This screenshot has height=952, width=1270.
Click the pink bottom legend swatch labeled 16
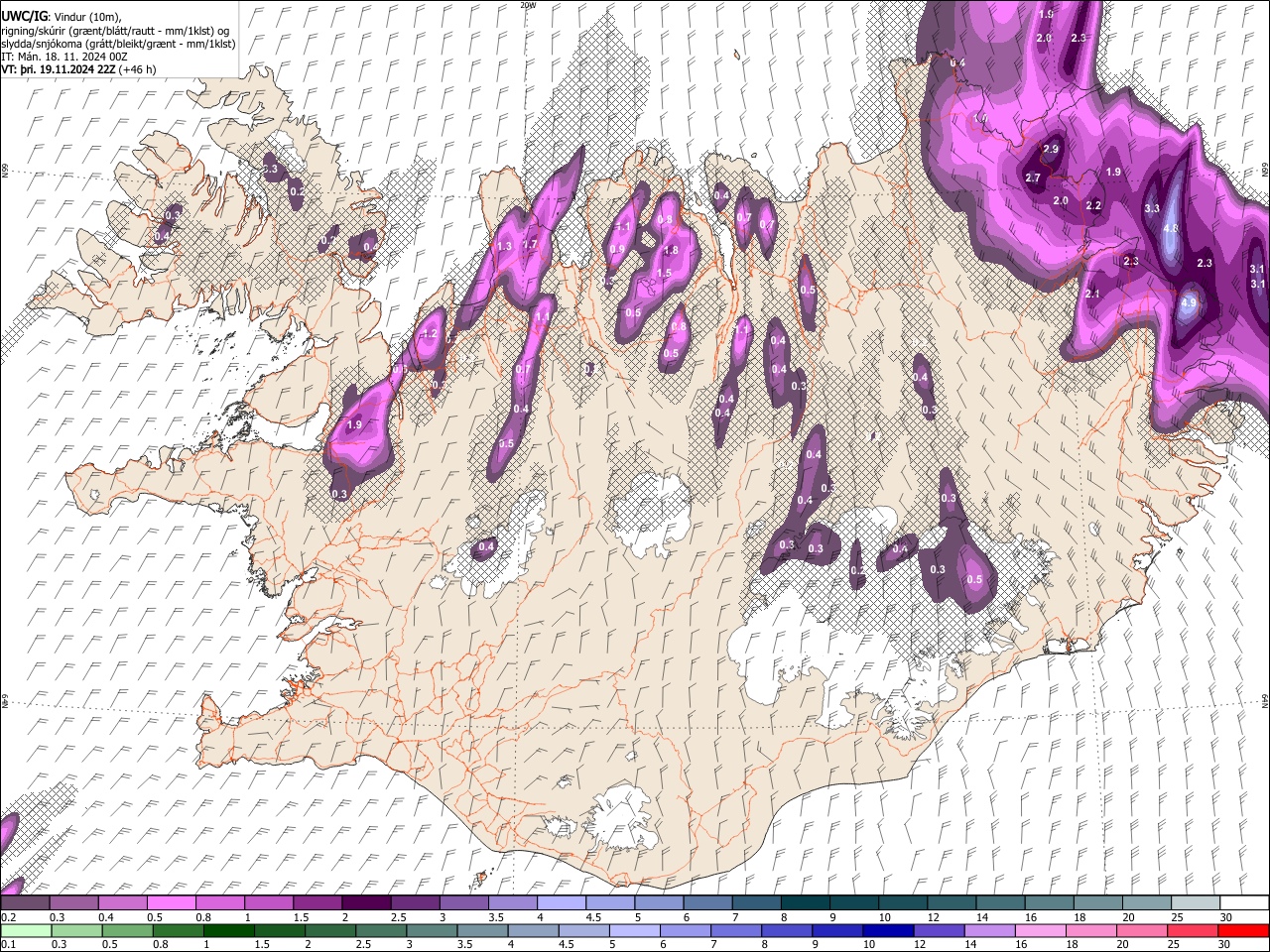coord(1042,930)
